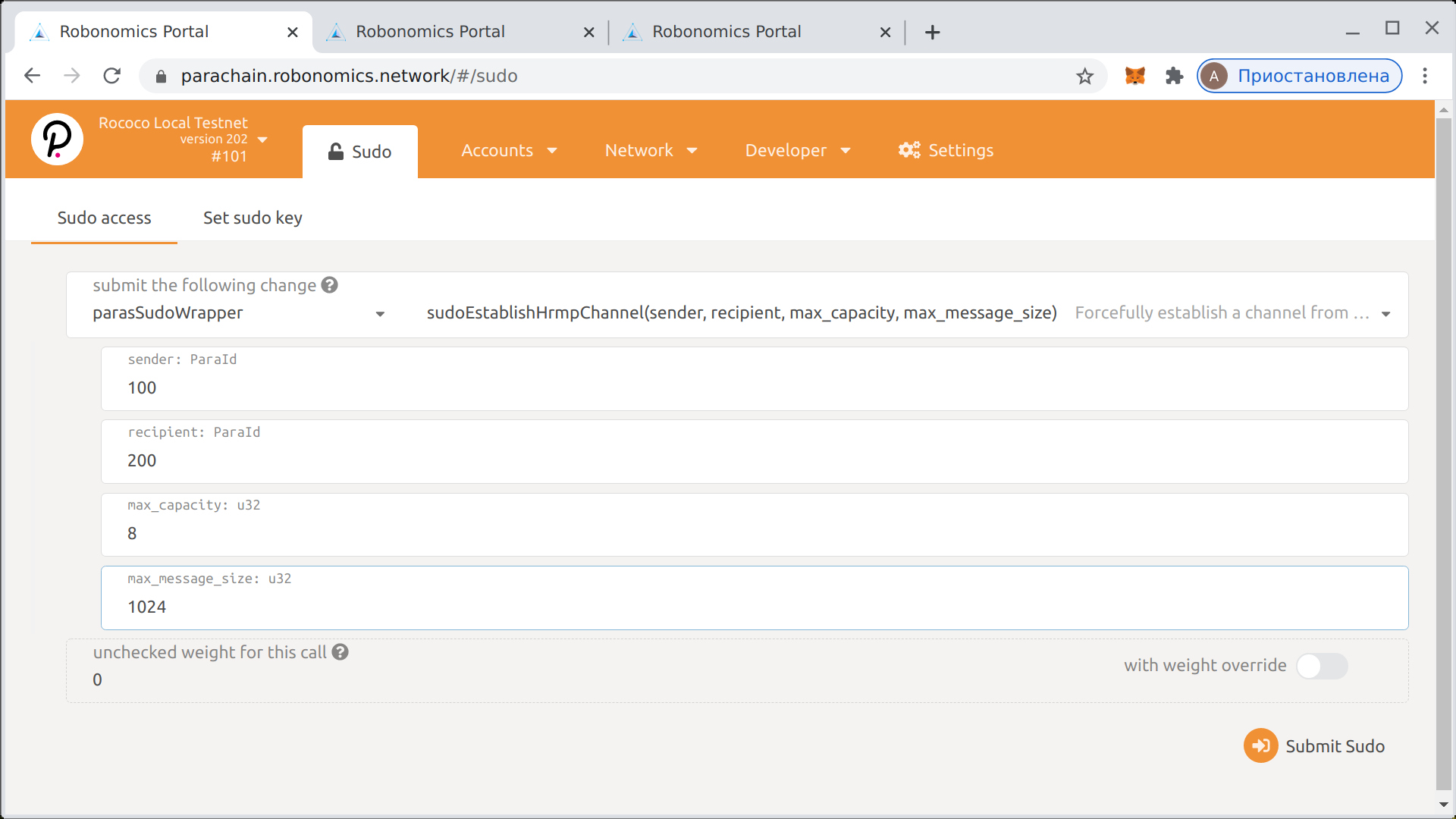Switch to the Sudo access tab
The image size is (1456, 819).
tap(104, 218)
